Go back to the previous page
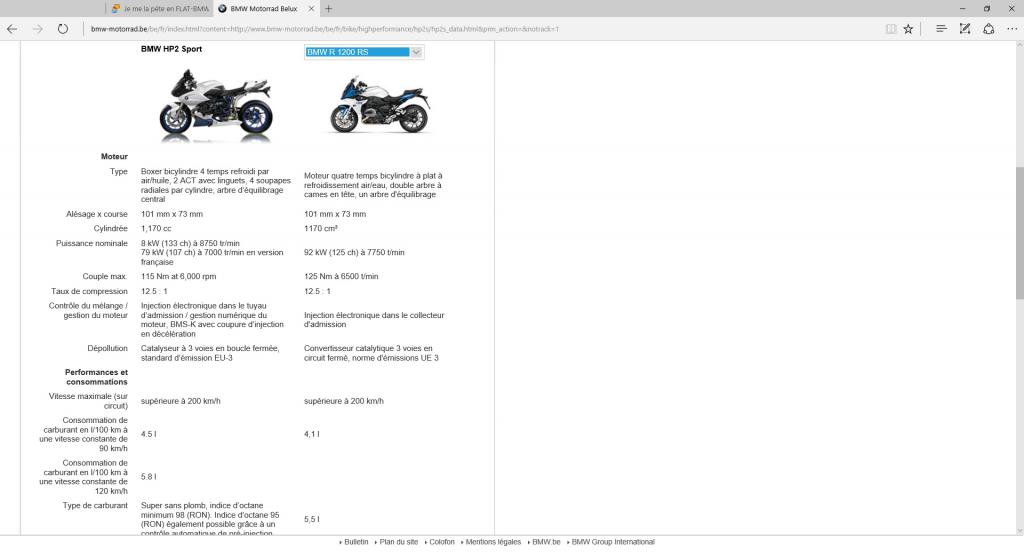The height and width of the screenshot is (554, 1024). click(x=12, y=29)
